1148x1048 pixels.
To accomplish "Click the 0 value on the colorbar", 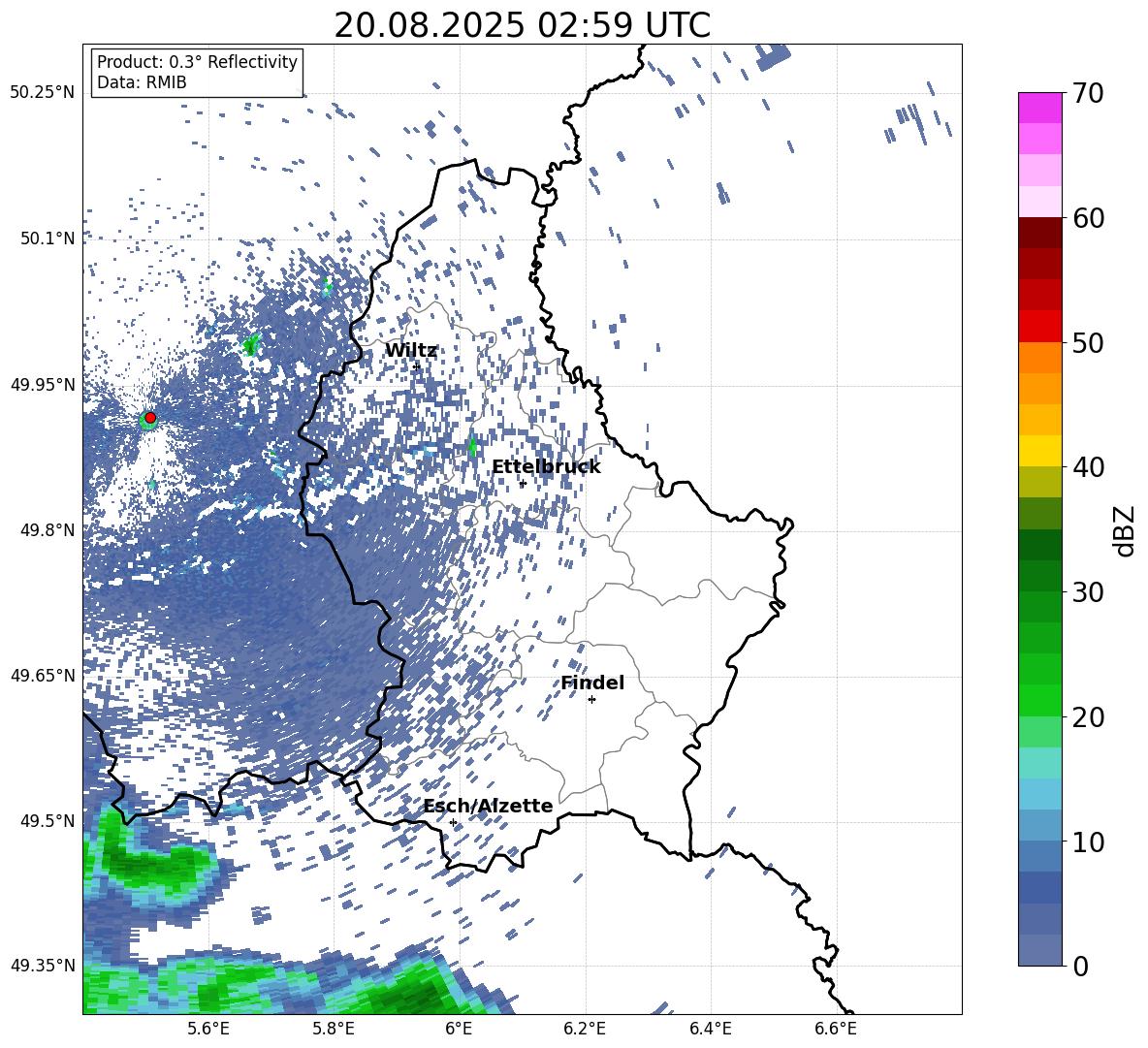I will pos(1080,966).
